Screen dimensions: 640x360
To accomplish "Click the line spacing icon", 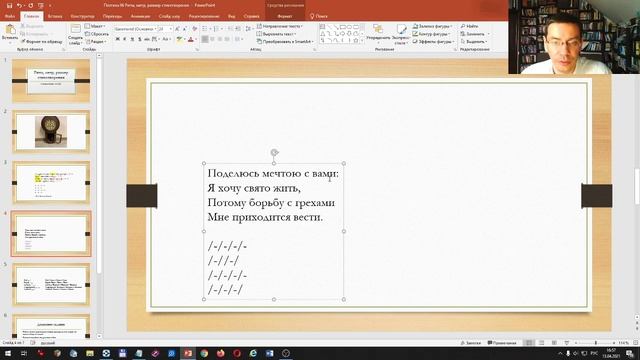I will [249, 29].
